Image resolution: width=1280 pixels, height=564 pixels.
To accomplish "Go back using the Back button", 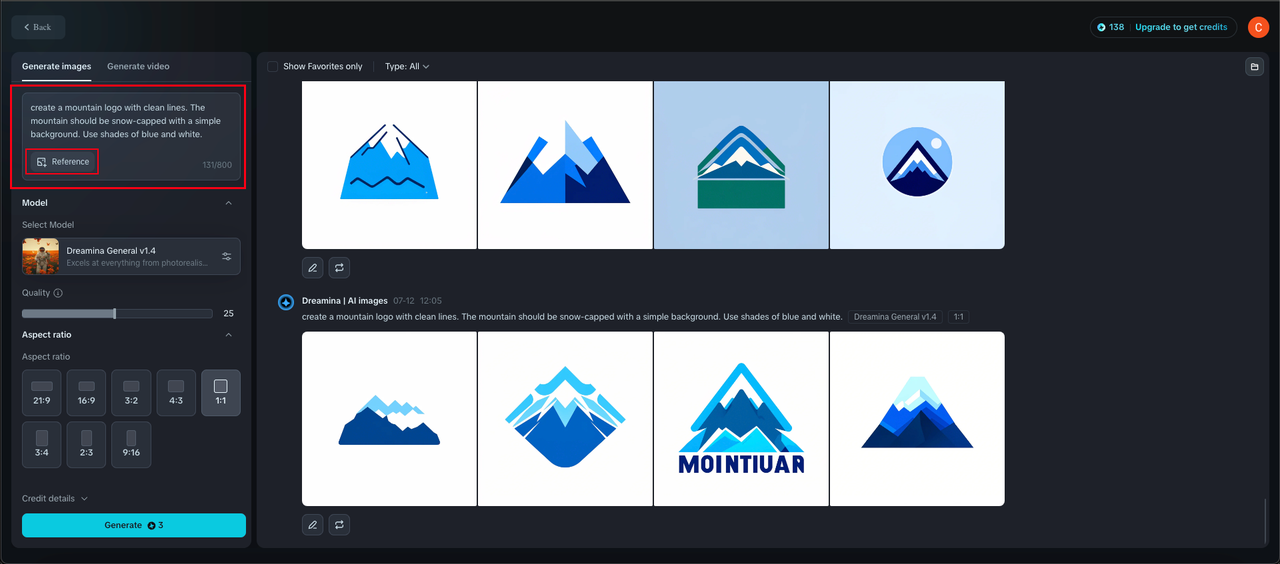I will pos(38,27).
